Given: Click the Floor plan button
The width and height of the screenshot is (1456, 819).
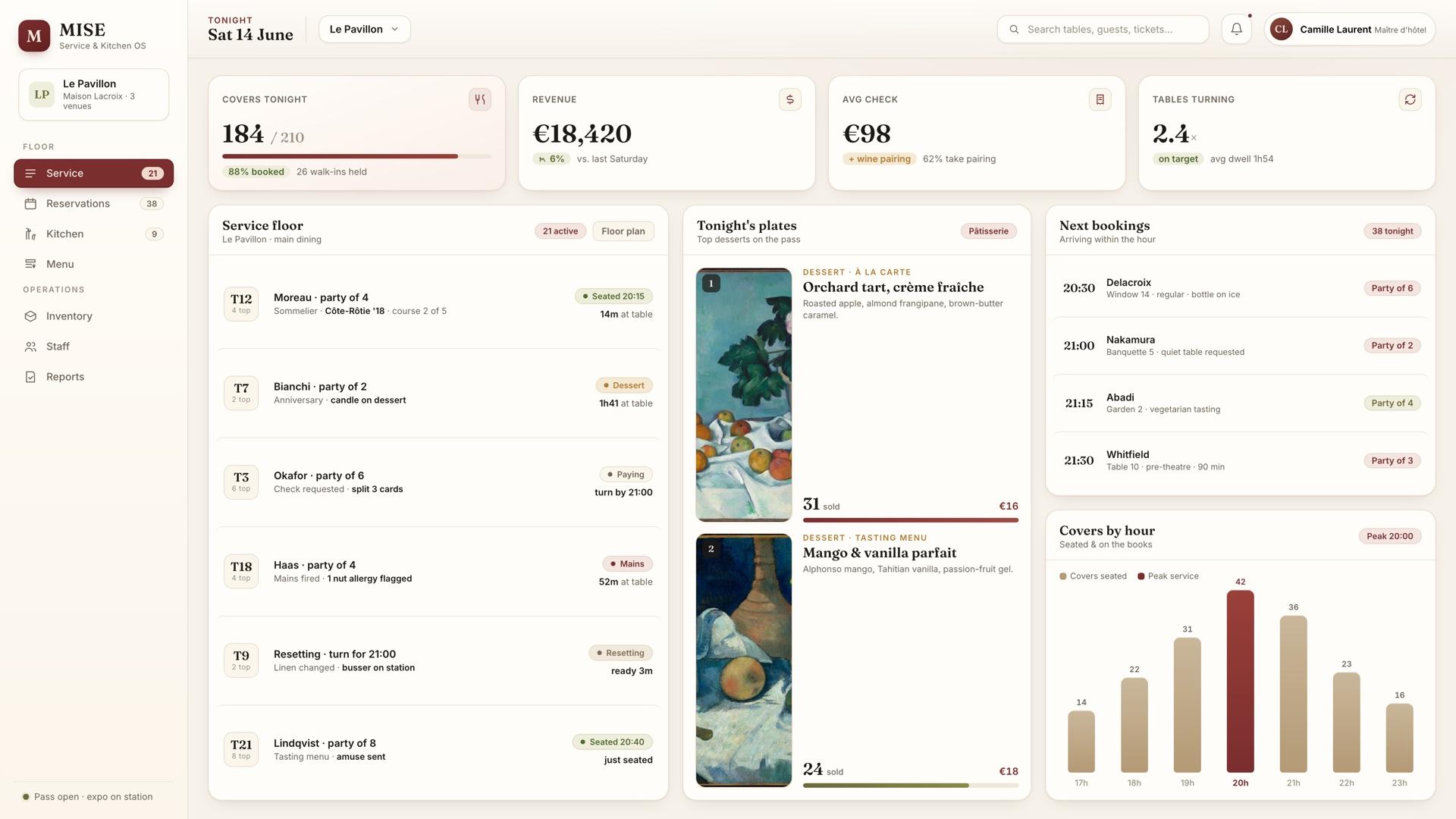Looking at the screenshot, I should tap(623, 231).
